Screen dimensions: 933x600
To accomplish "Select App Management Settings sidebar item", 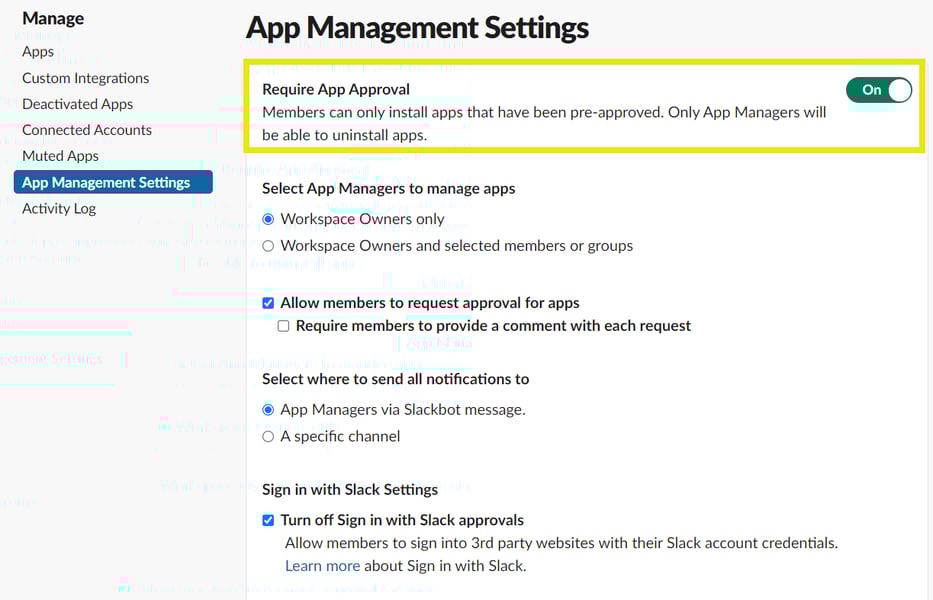I will (x=113, y=182).
